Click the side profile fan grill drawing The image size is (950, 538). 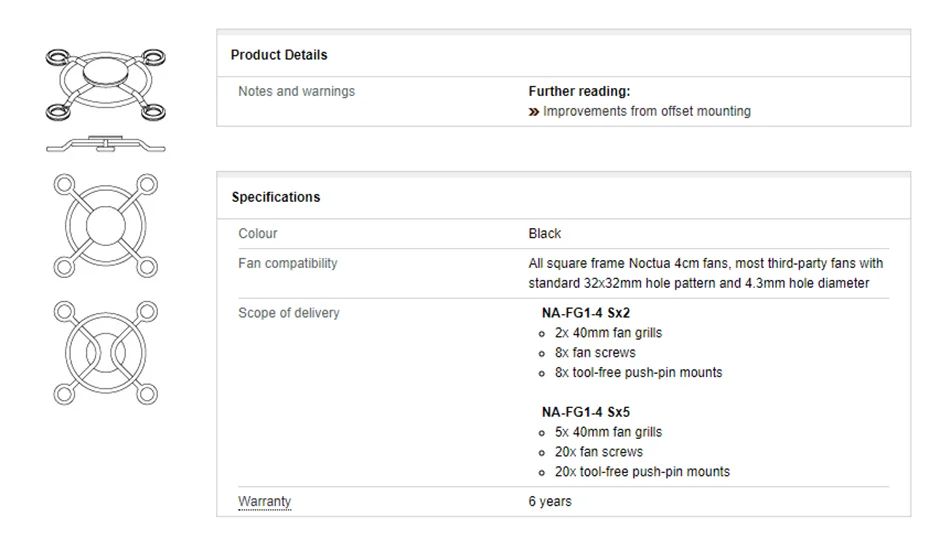tap(105, 145)
